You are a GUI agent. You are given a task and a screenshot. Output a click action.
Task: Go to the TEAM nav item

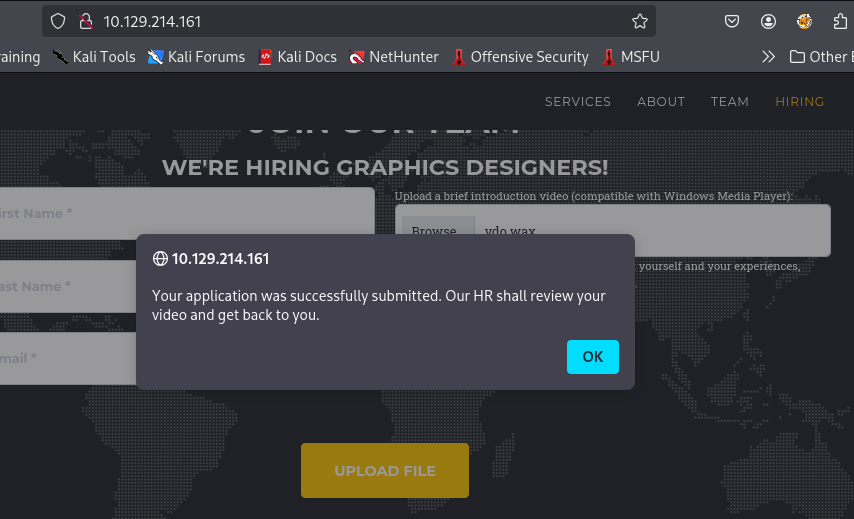(729, 102)
